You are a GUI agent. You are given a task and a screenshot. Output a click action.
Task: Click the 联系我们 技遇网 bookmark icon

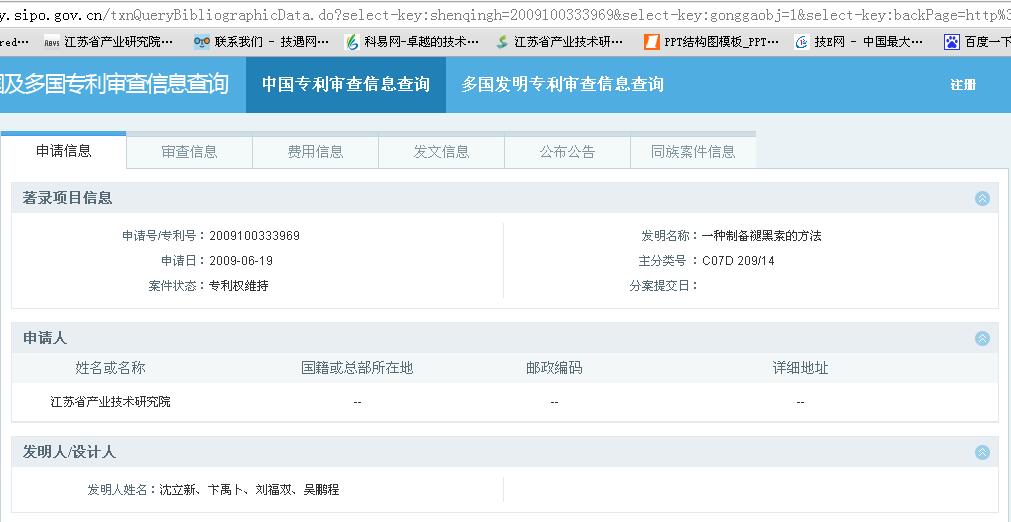coord(201,42)
